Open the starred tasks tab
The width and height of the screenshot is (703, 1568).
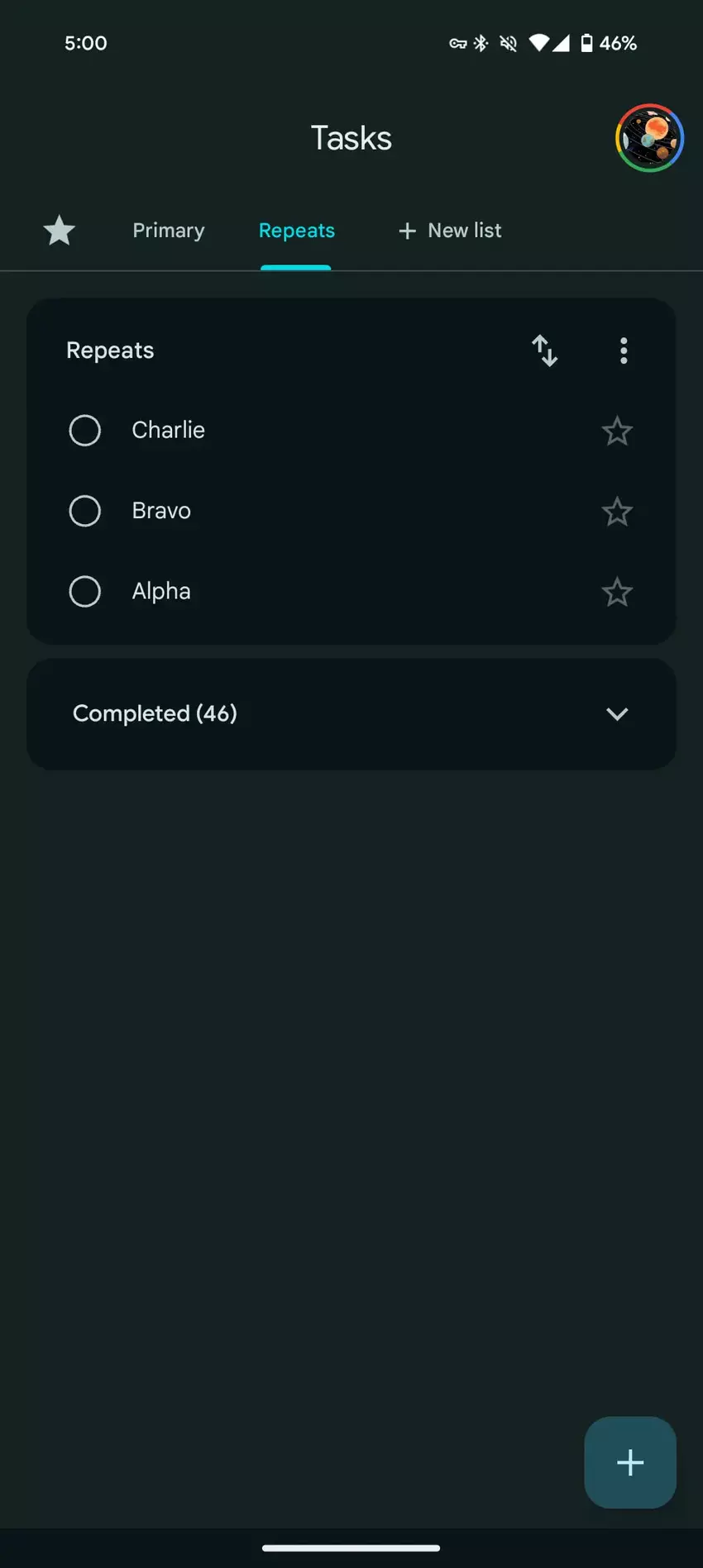pyautogui.click(x=59, y=231)
